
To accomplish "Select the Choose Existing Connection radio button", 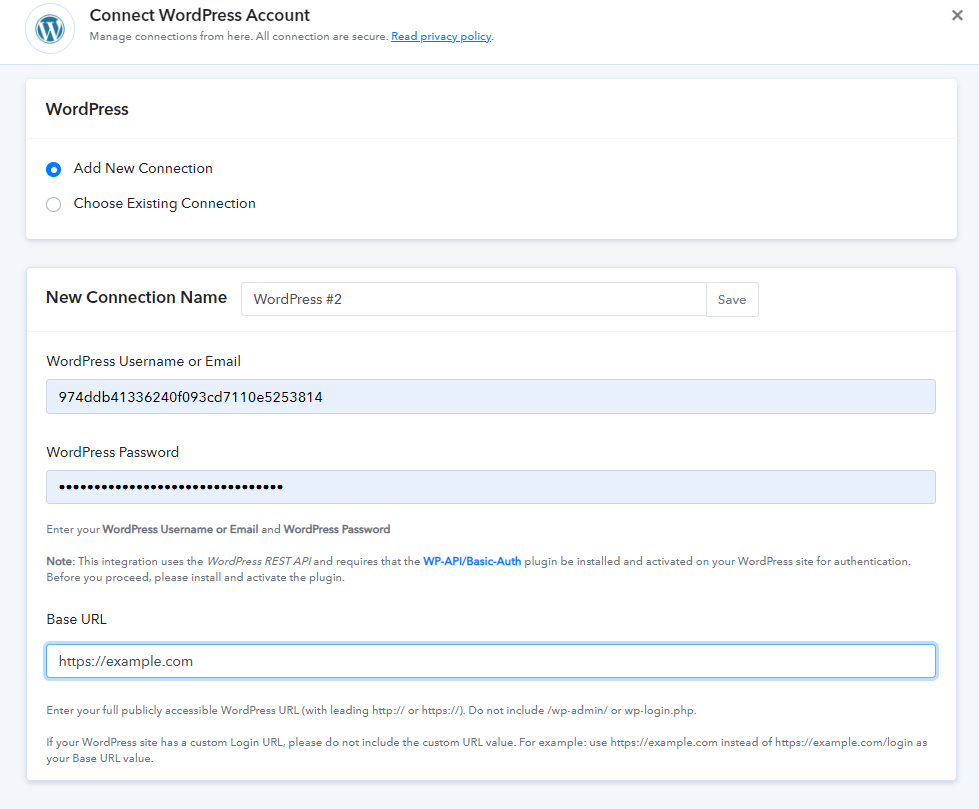I will 54,204.
